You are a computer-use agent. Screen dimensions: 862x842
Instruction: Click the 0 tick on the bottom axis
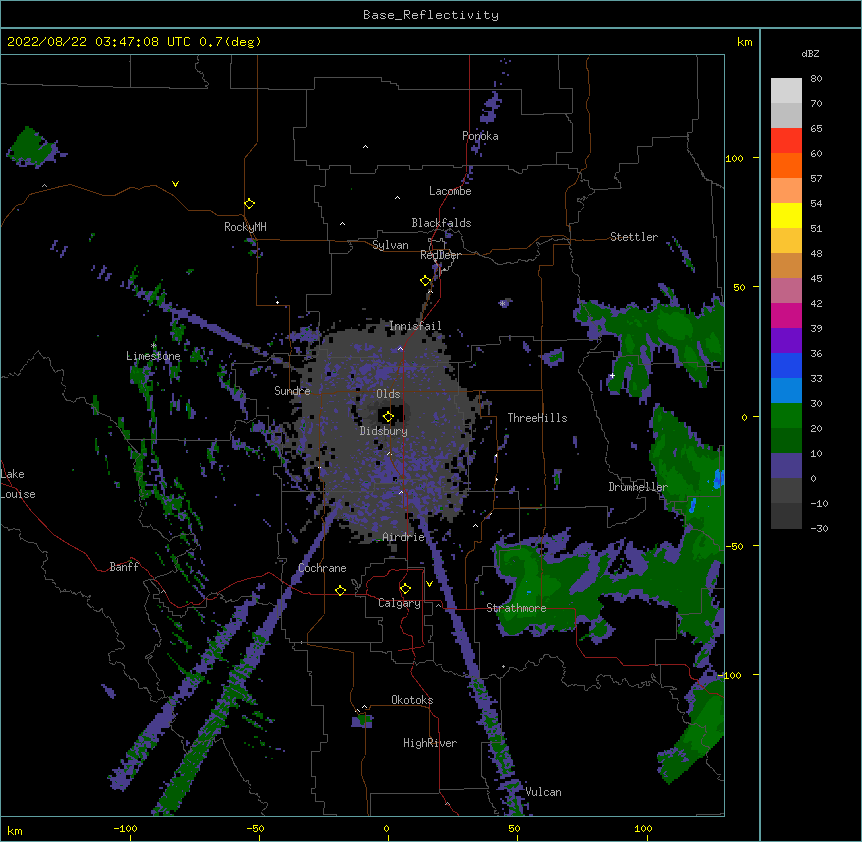[386, 828]
